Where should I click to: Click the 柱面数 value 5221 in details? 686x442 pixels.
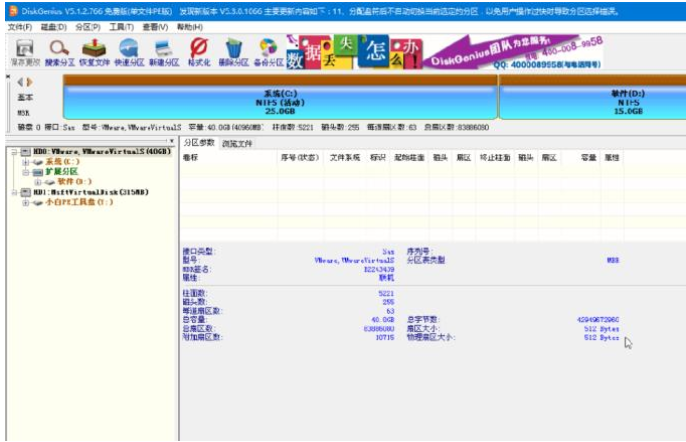[386, 293]
